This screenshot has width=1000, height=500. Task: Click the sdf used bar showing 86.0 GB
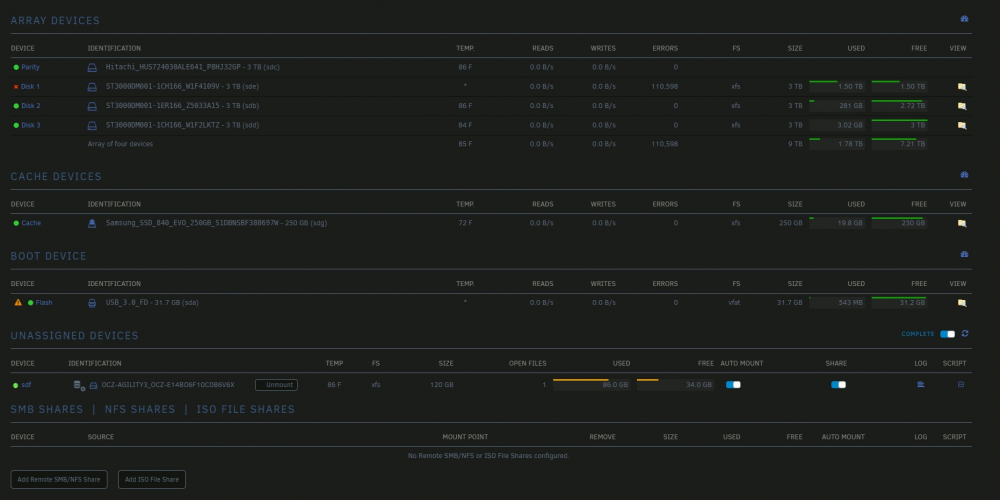pos(591,385)
